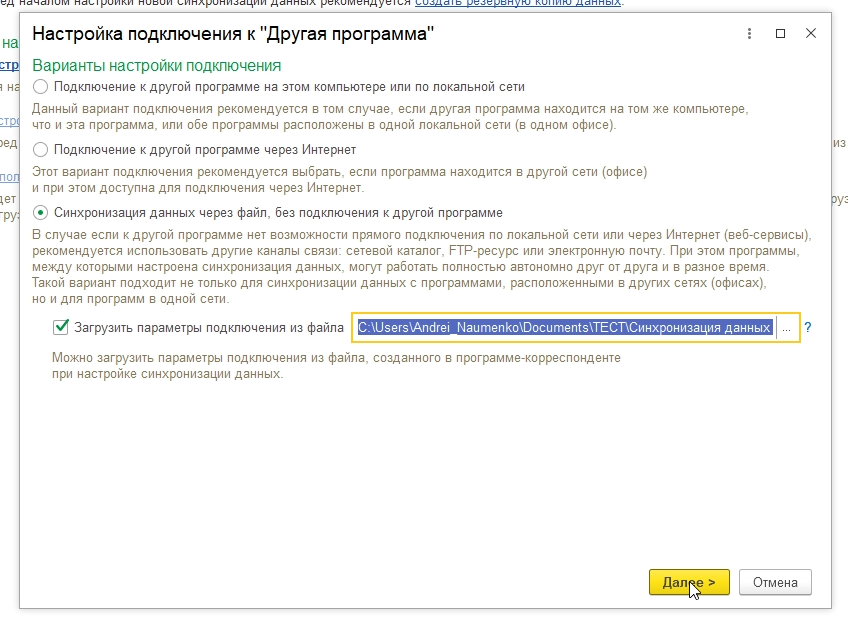Select connection on this computer or local network
848x626 pixels.
coord(41,87)
